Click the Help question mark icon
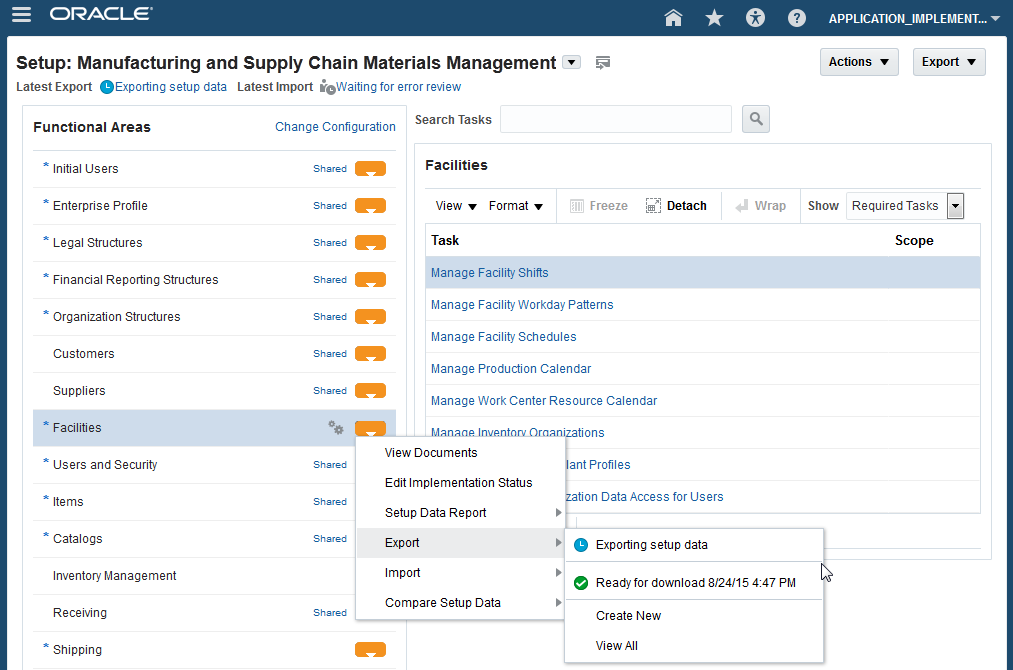1013x670 pixels. 796,17
